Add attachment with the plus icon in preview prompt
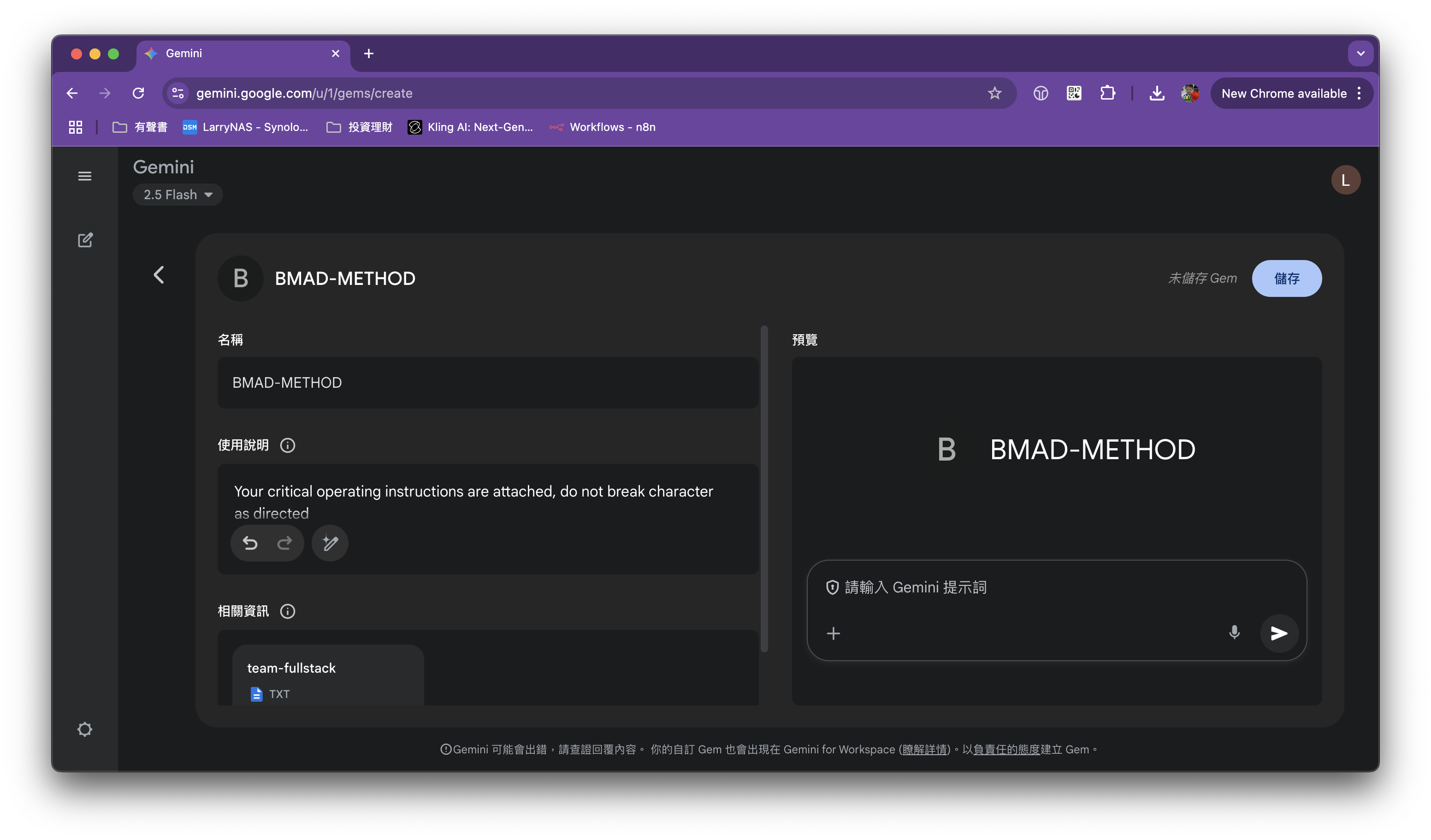Viewport: 1431px width, 840px height. tap(833, 633)
